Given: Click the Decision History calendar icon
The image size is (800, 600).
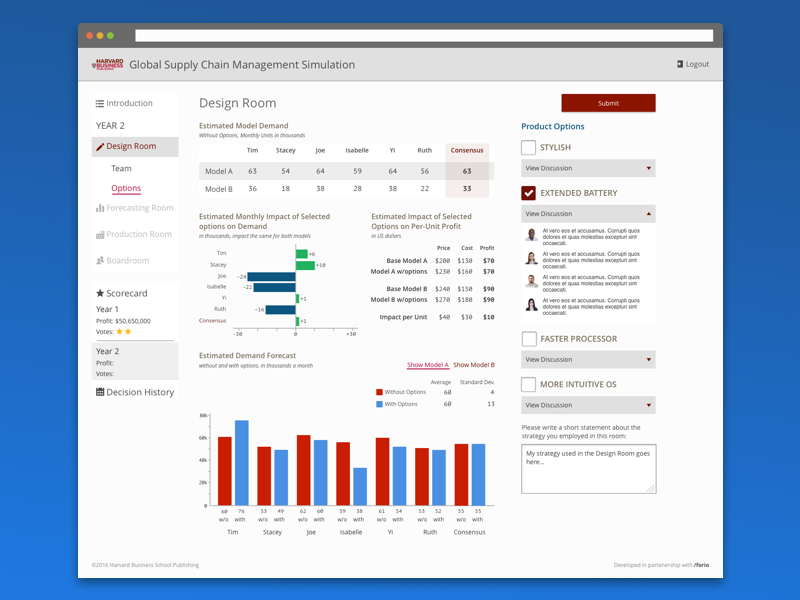Looking at the screenshot, I should [100, 392].
